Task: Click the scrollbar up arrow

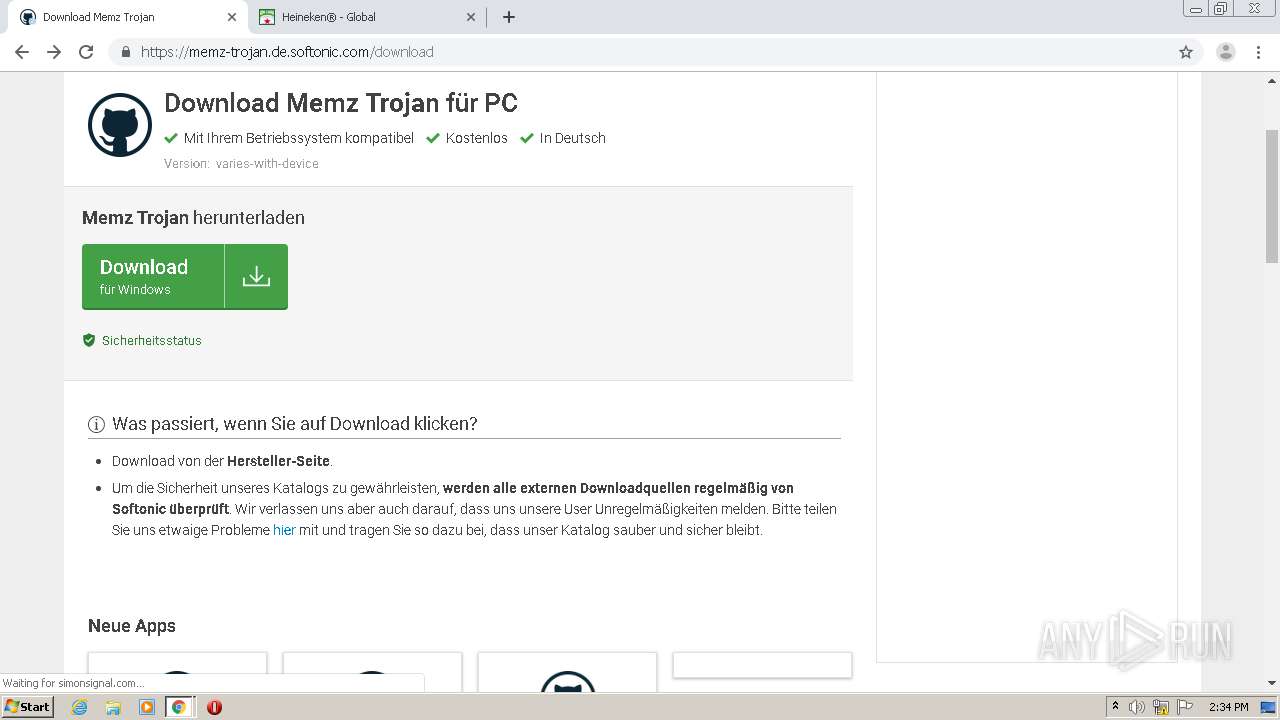Action: coord(1272,79)
